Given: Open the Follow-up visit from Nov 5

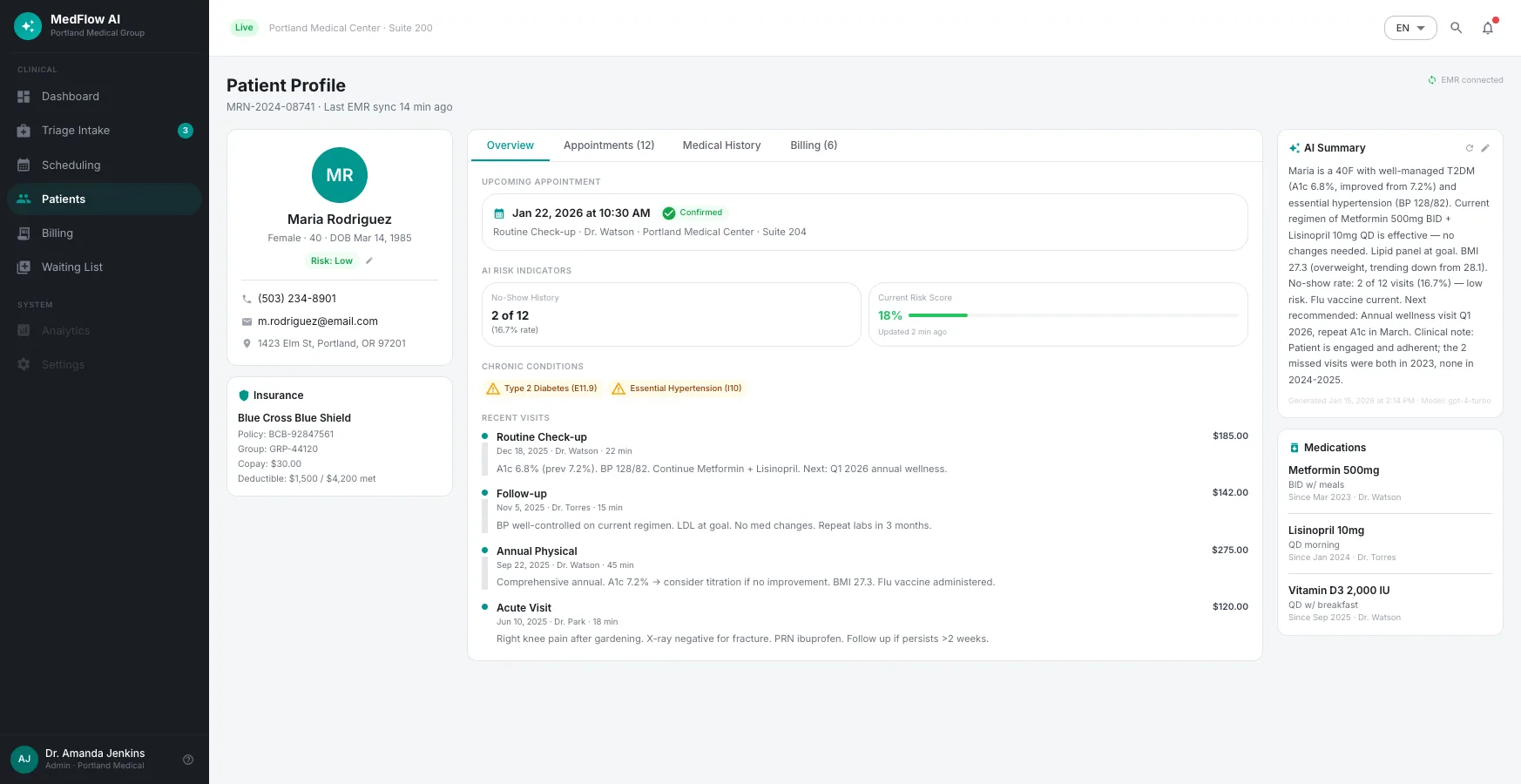Looking at the screenshot, I should 865,510.
